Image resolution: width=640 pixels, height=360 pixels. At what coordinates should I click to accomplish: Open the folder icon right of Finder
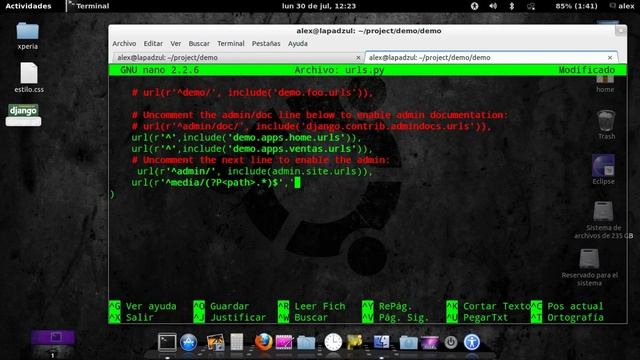408,343
